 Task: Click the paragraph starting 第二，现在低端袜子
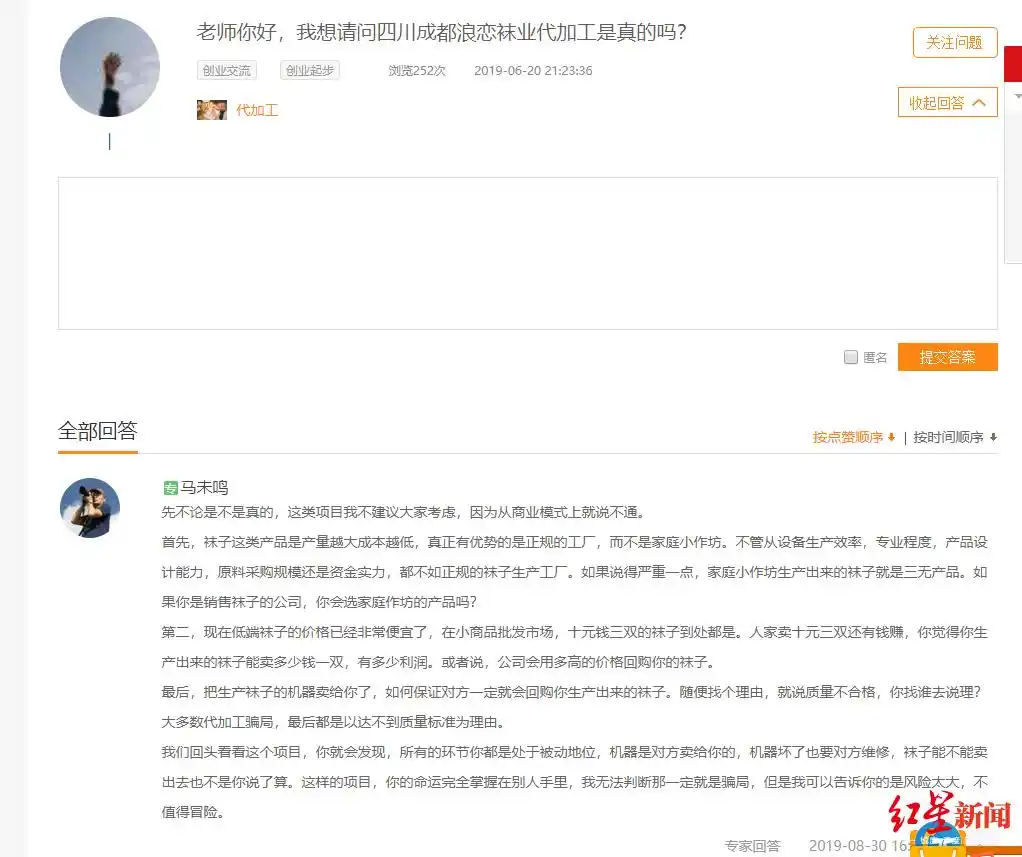(x=574, y=647)
